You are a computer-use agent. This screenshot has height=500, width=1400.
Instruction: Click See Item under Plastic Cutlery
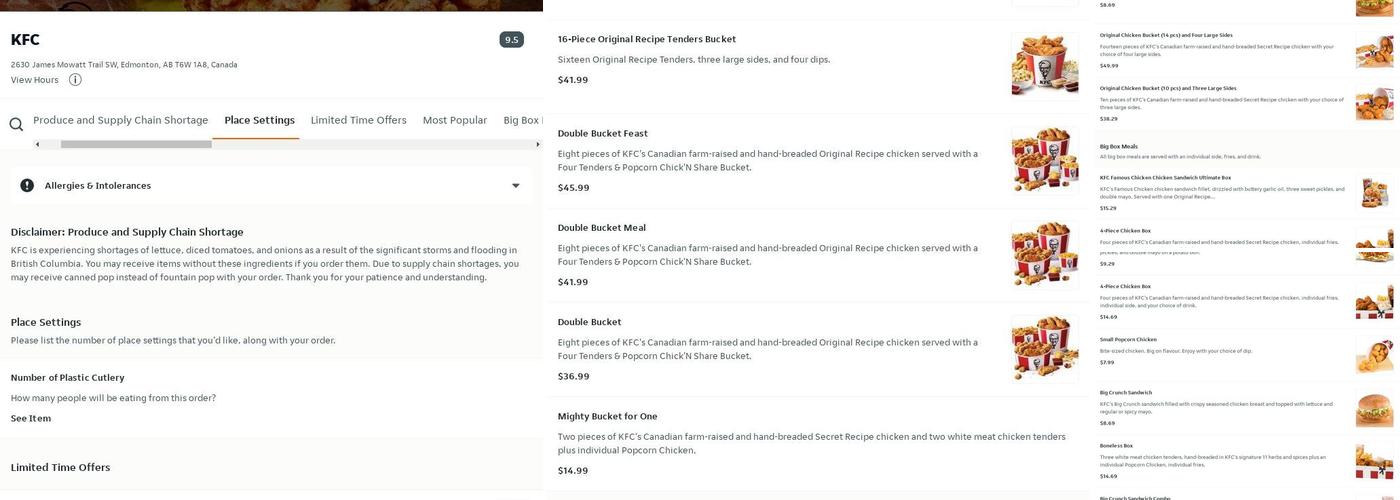pyautogui.click(x=31, y=418)
